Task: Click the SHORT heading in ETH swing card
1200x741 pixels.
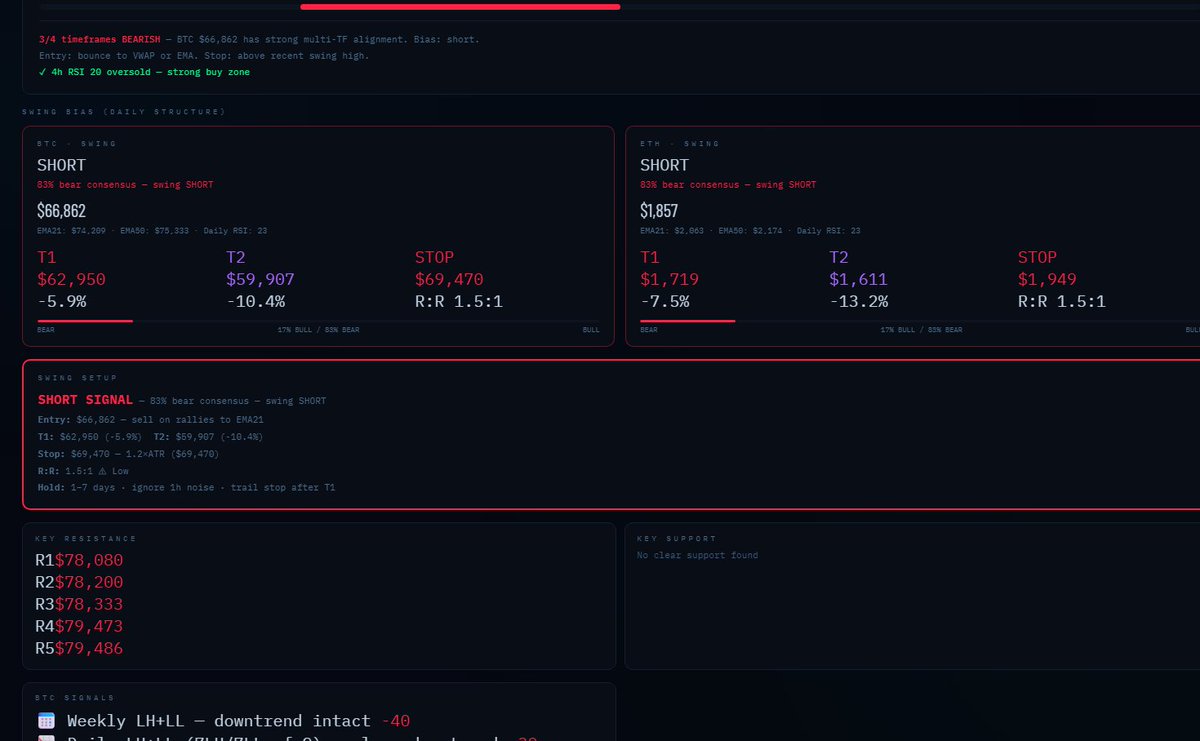Action: point(665,165)
